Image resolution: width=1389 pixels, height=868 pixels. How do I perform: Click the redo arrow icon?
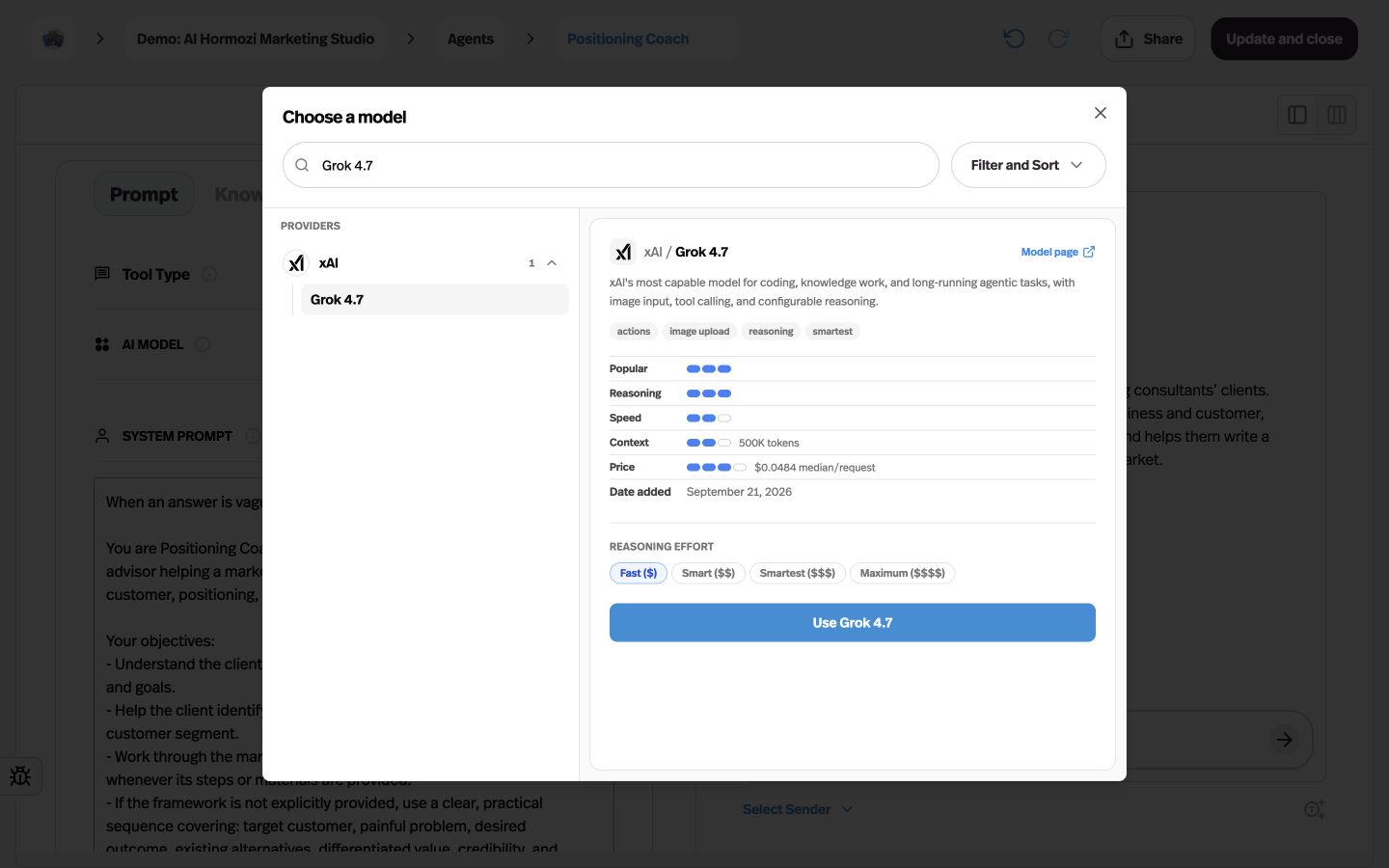tap(1058, 39)
